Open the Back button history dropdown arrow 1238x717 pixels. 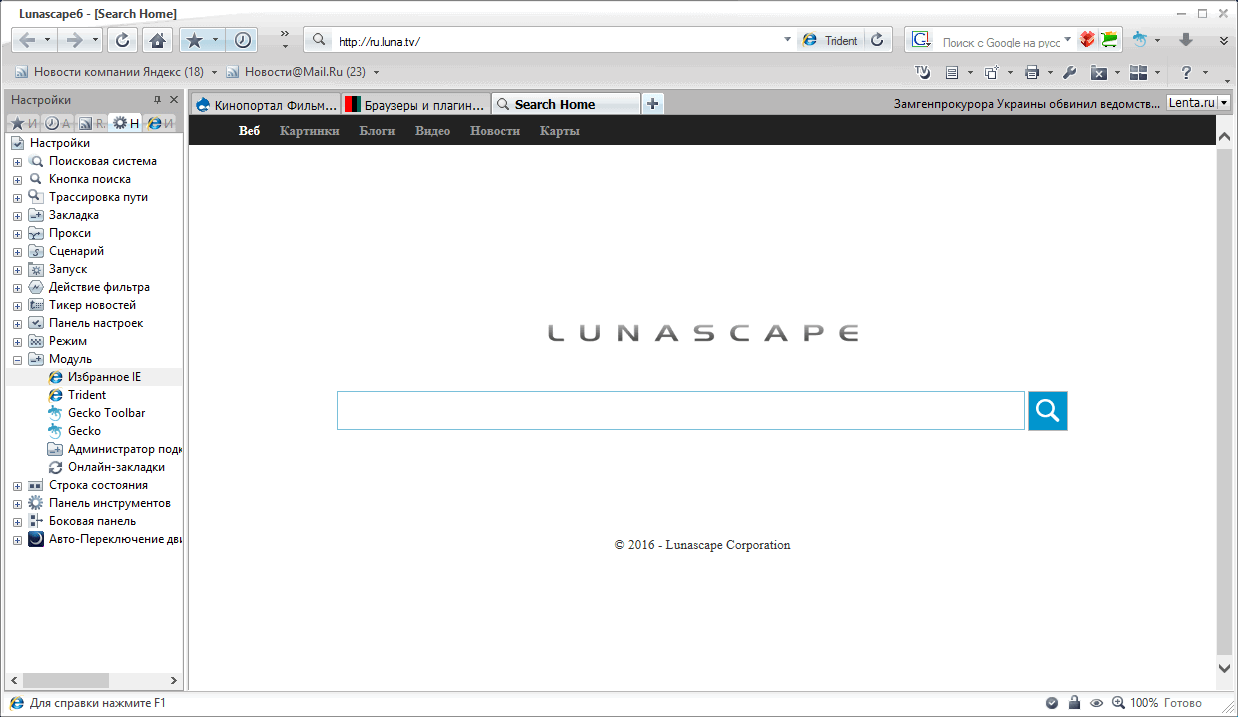[48, 40]
